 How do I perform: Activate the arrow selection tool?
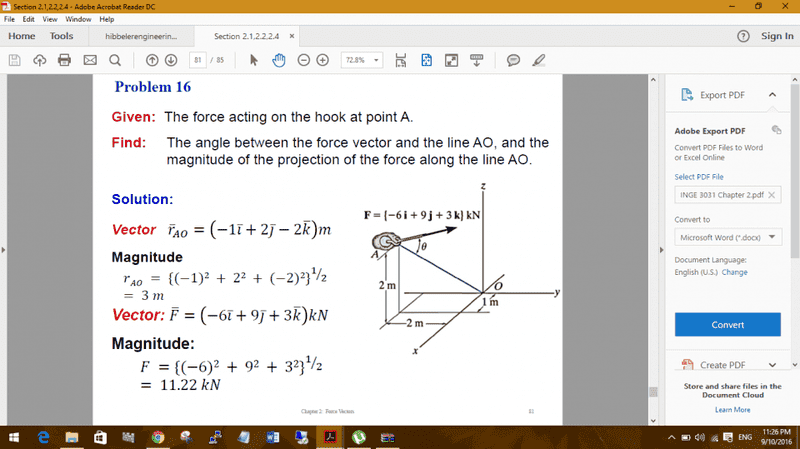254,59
